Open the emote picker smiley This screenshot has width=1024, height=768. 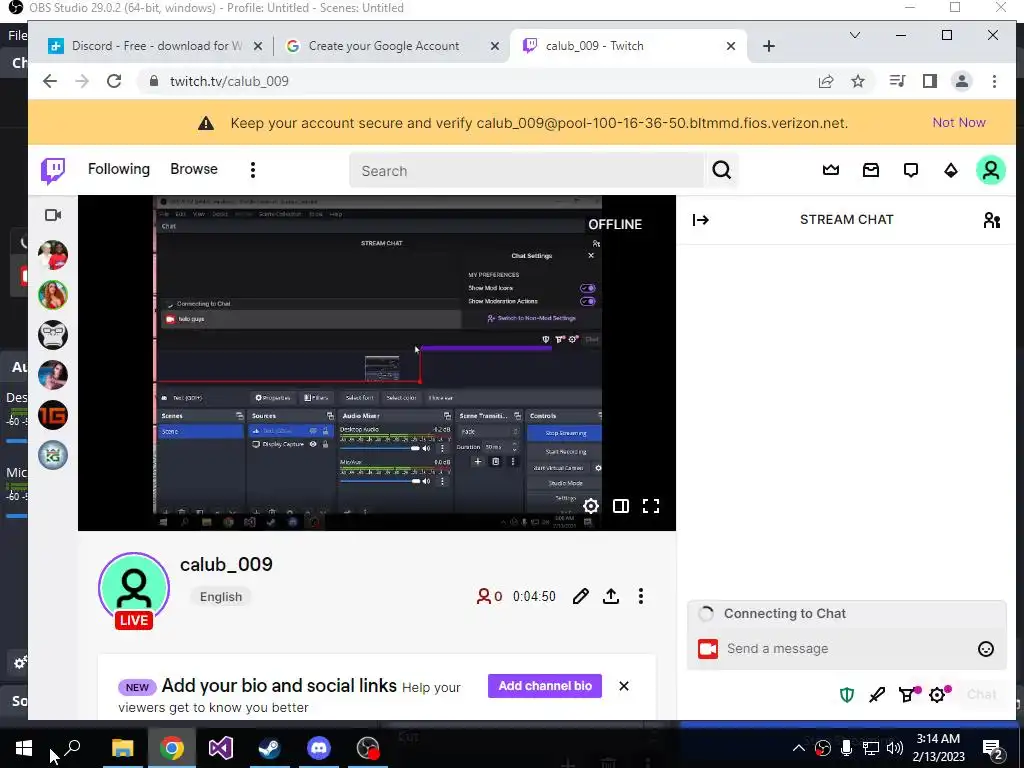985,648
